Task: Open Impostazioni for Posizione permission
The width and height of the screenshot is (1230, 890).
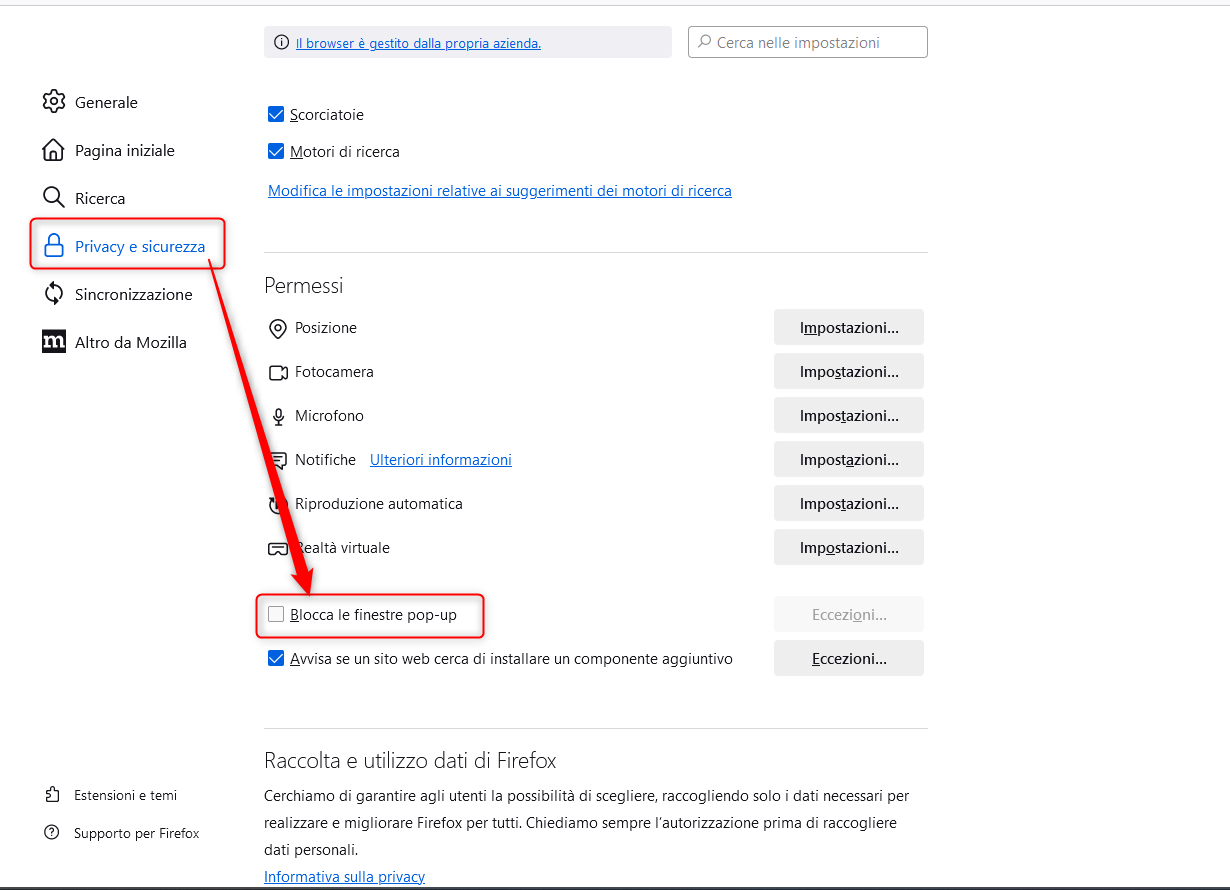Action: pyautogui.click(x=848, y=328)
